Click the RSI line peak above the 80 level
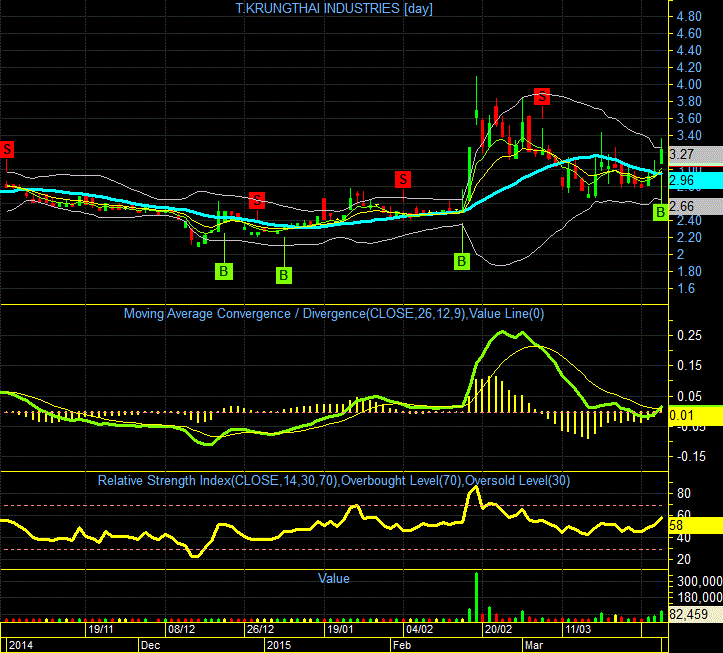The image size is (723, 653). 474,488
